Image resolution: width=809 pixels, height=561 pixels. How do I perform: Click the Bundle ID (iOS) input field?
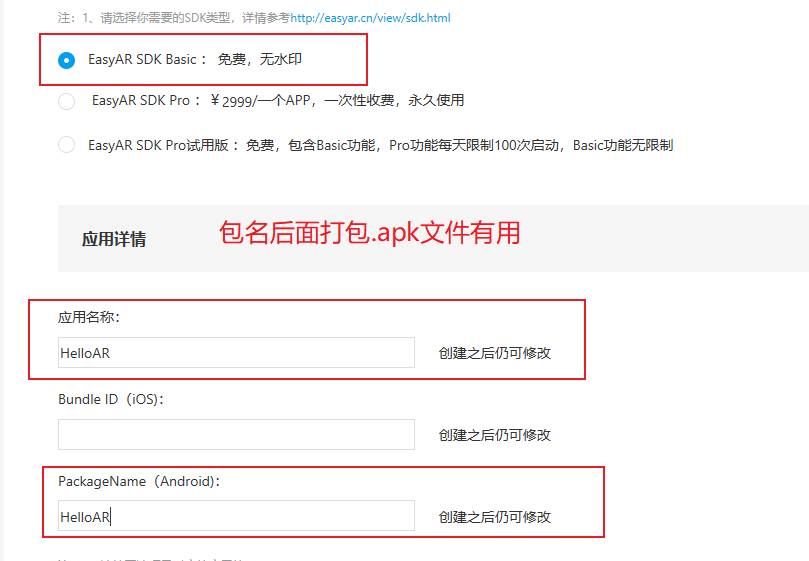[236, 435]
